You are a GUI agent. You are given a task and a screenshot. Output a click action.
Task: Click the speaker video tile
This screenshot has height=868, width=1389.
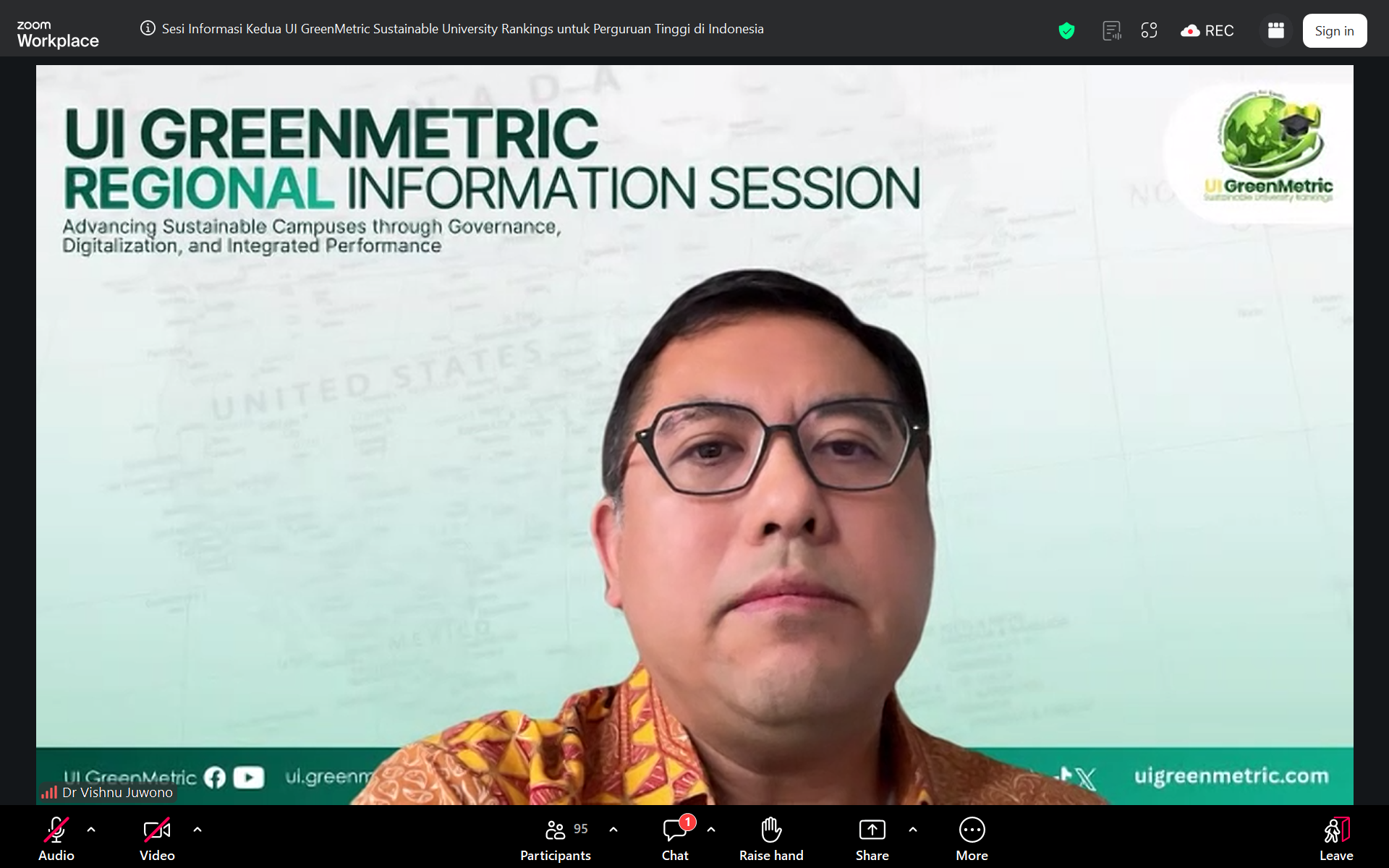[694, 435]
